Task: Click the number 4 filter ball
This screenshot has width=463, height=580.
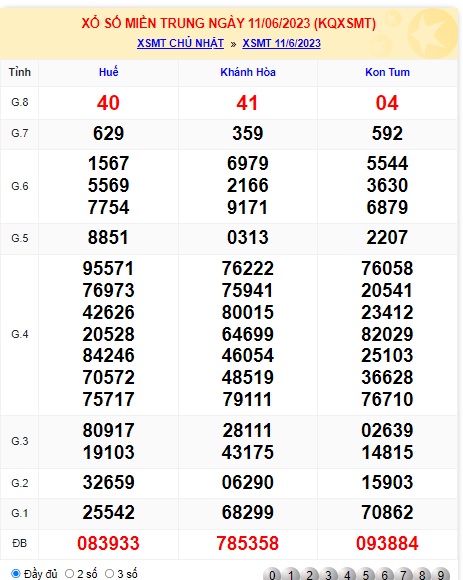Action: point(347,574)
